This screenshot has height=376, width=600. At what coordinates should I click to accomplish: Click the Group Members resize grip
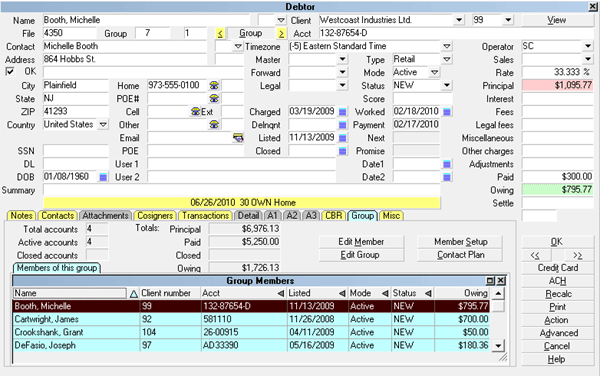503,358
